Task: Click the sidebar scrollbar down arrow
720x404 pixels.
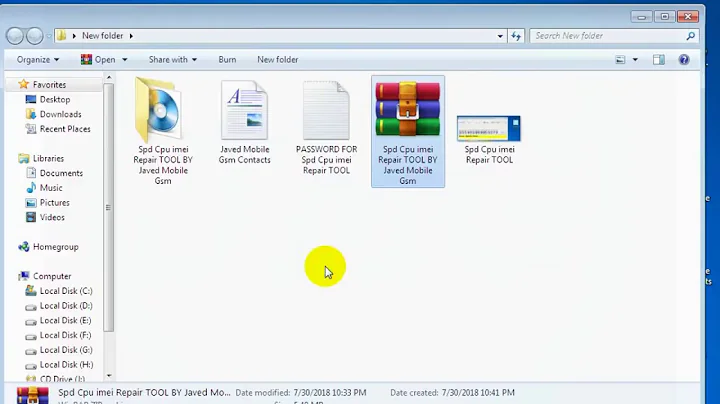Action: pyautogui.click(x=109, y=376)
